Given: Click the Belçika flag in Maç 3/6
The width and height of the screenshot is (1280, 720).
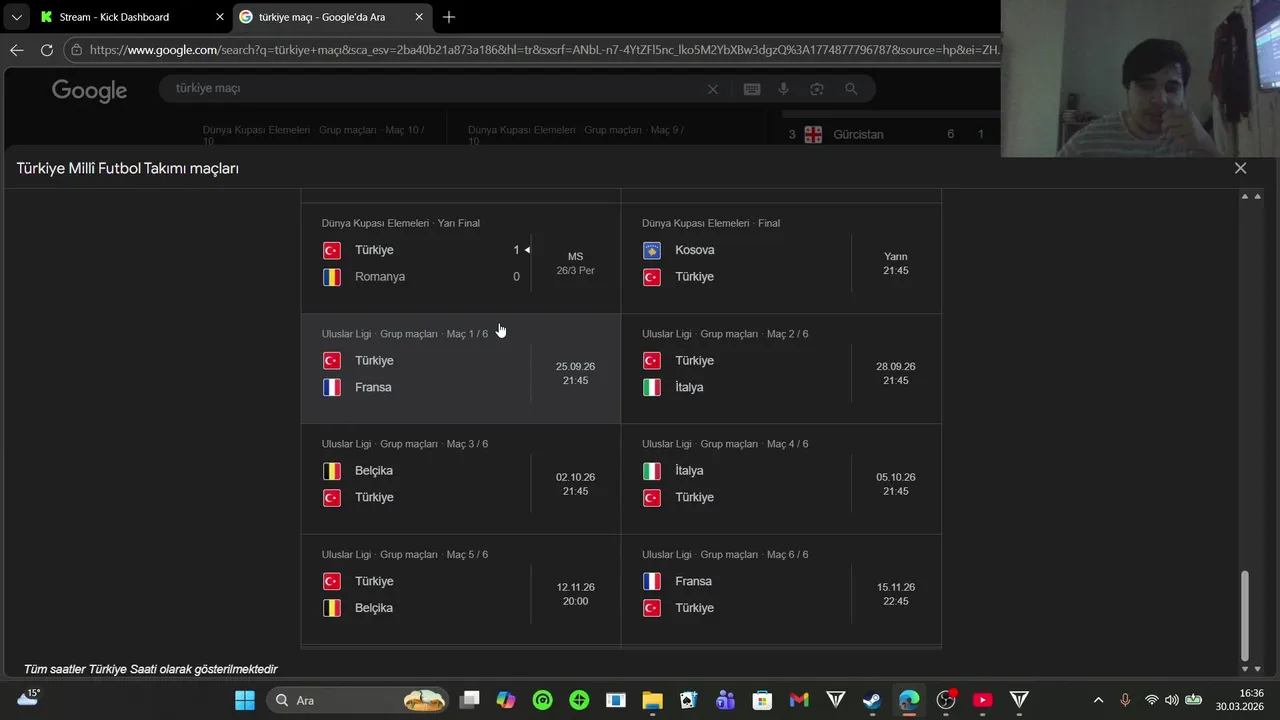Looking at the screenshot, I should point(332,471).
